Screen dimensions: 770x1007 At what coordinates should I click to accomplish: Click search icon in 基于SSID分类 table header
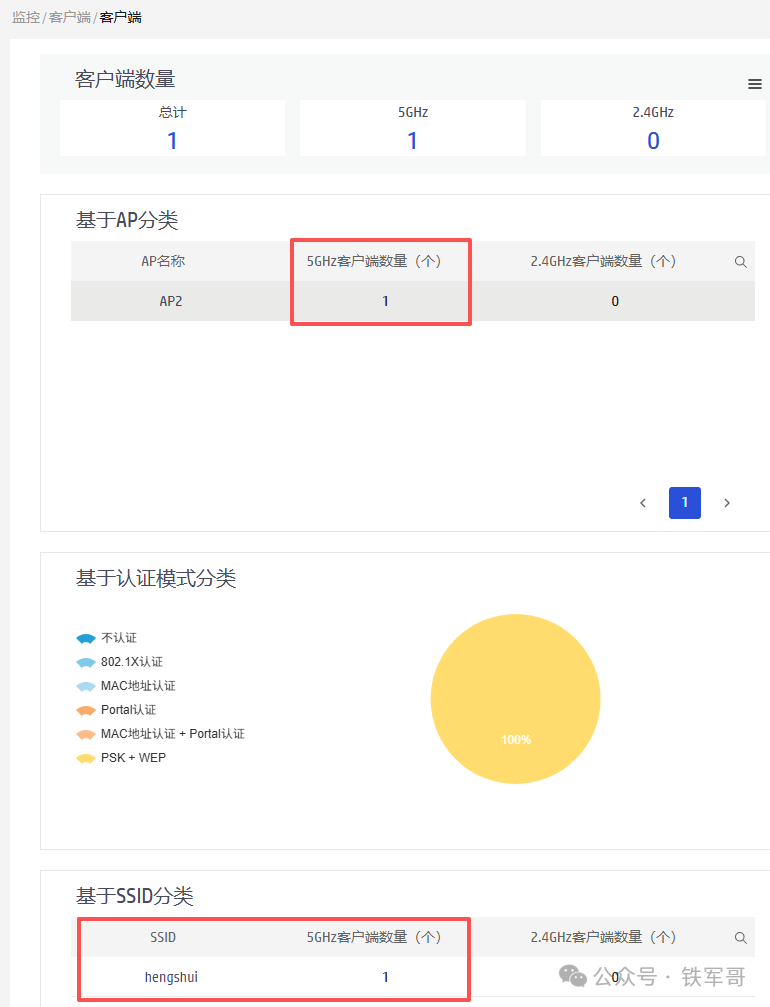(740, 938)
